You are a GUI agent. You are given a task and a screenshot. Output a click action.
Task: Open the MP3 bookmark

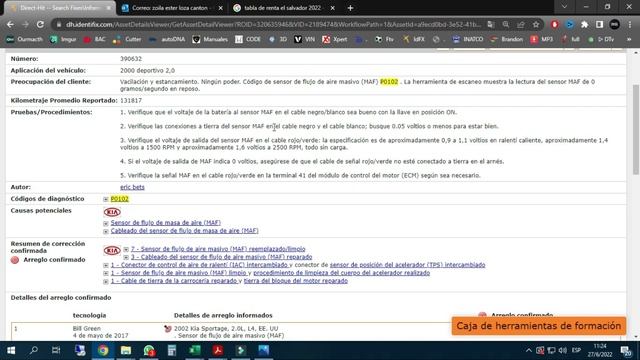coord(542,39)
